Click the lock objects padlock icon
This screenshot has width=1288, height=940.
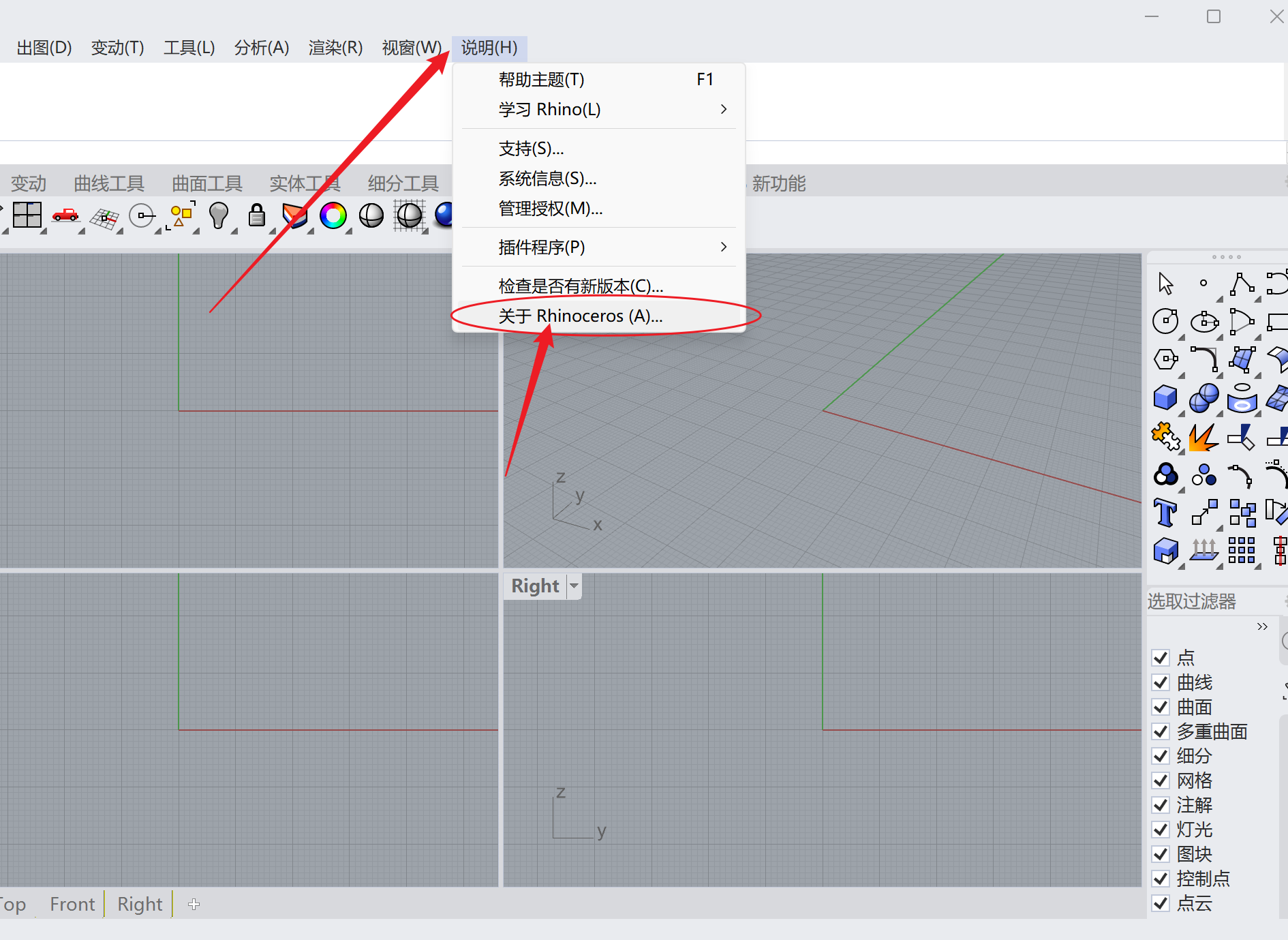coord(257,215)
